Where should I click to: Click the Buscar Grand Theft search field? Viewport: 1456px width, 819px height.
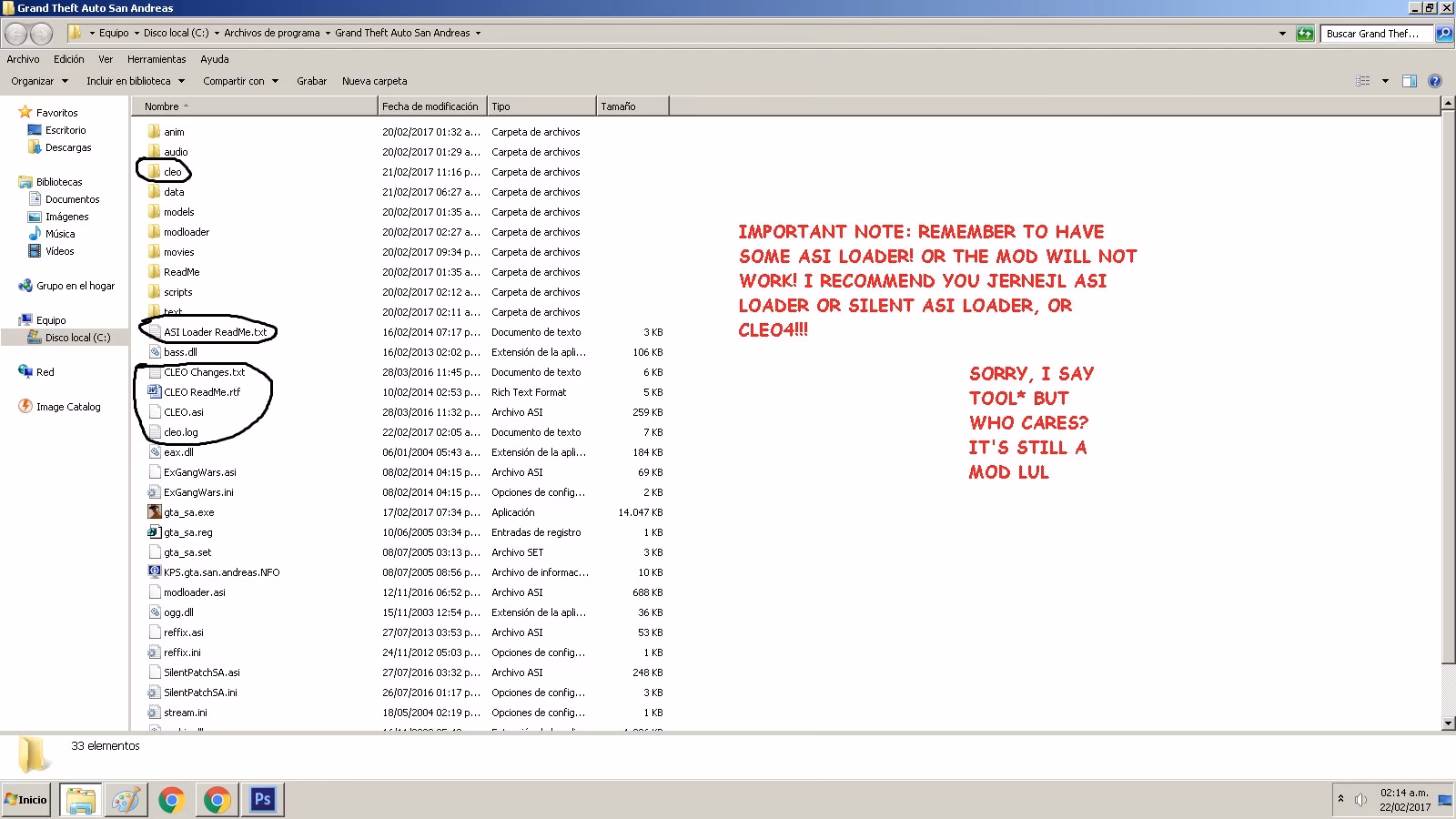[1376, 34]
